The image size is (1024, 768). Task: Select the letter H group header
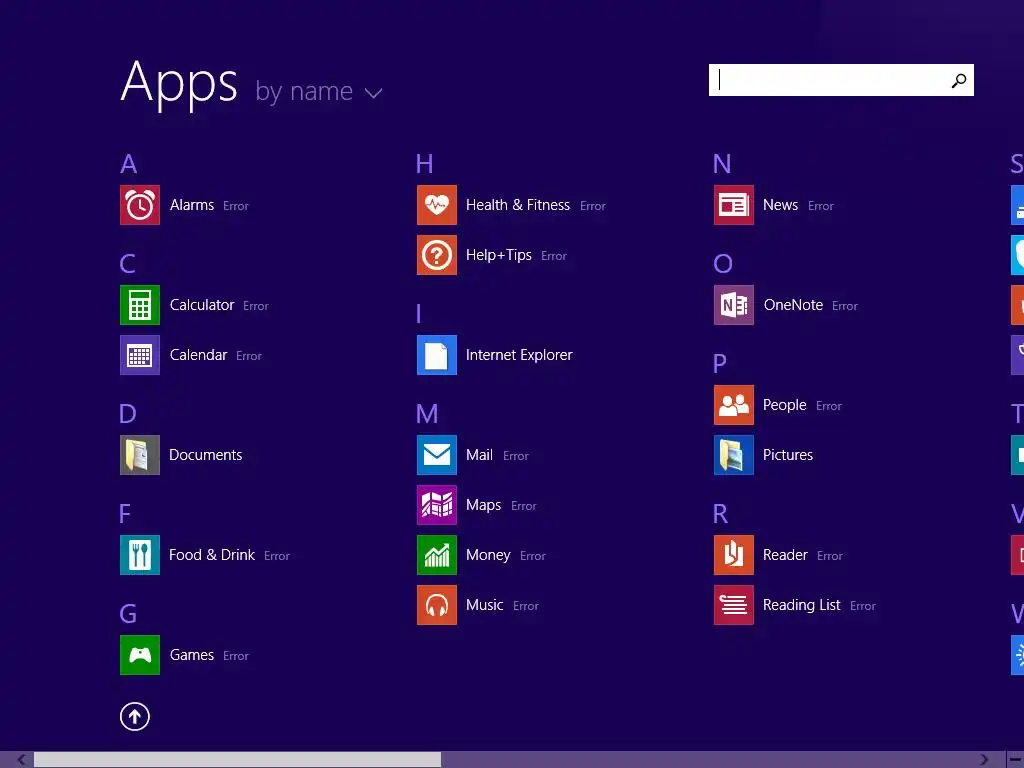pos(424,164)
